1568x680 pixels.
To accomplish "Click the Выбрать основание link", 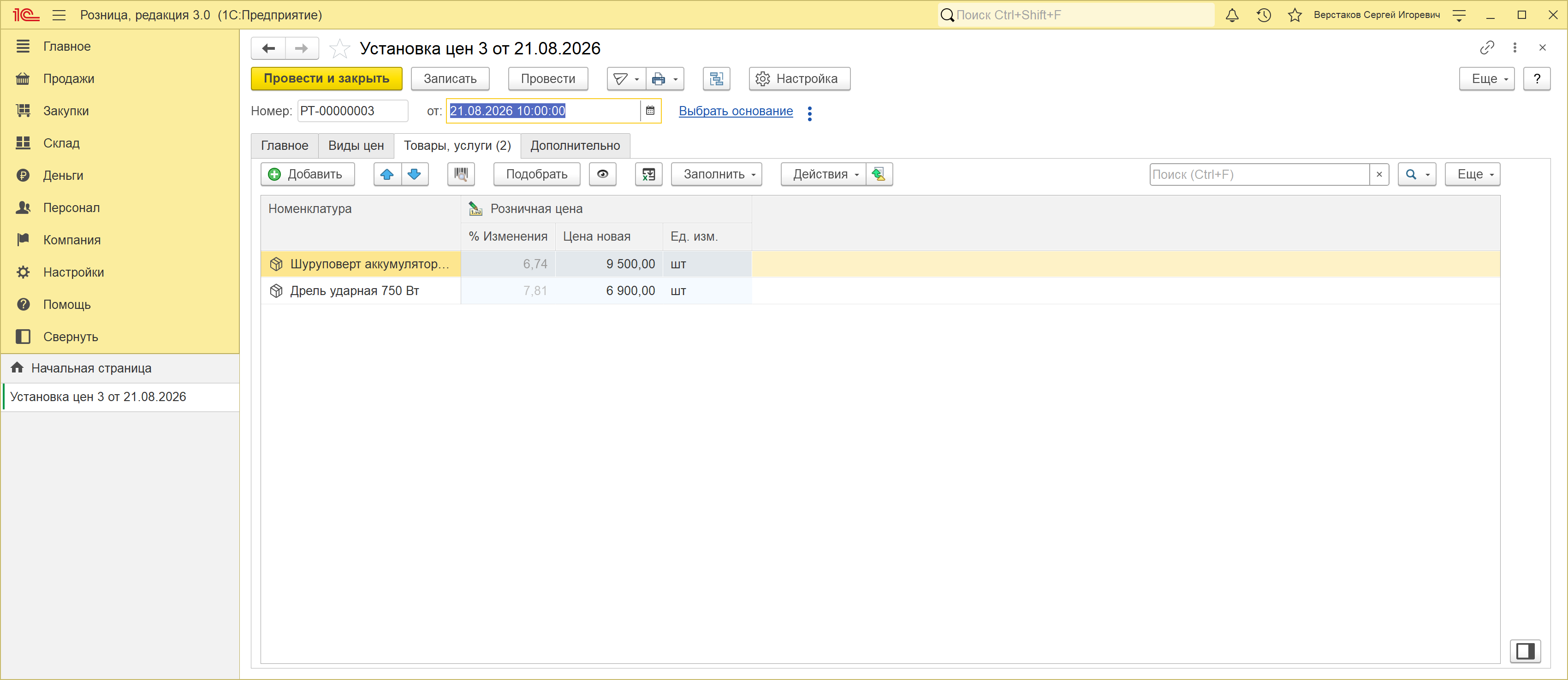I will tap(736, 111).
